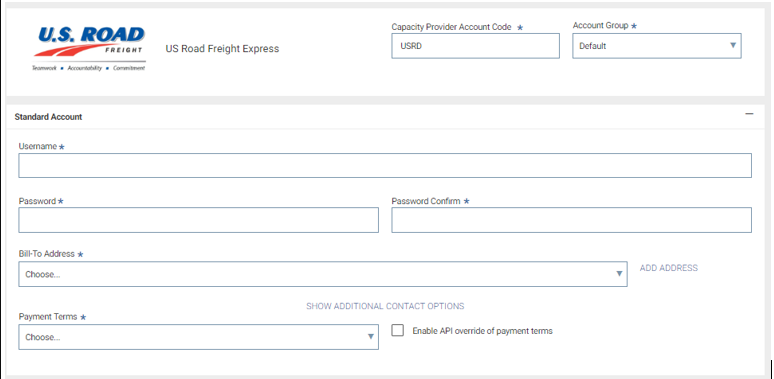Select the Bill-To Address Choose... box

click(x=323, y=274)
